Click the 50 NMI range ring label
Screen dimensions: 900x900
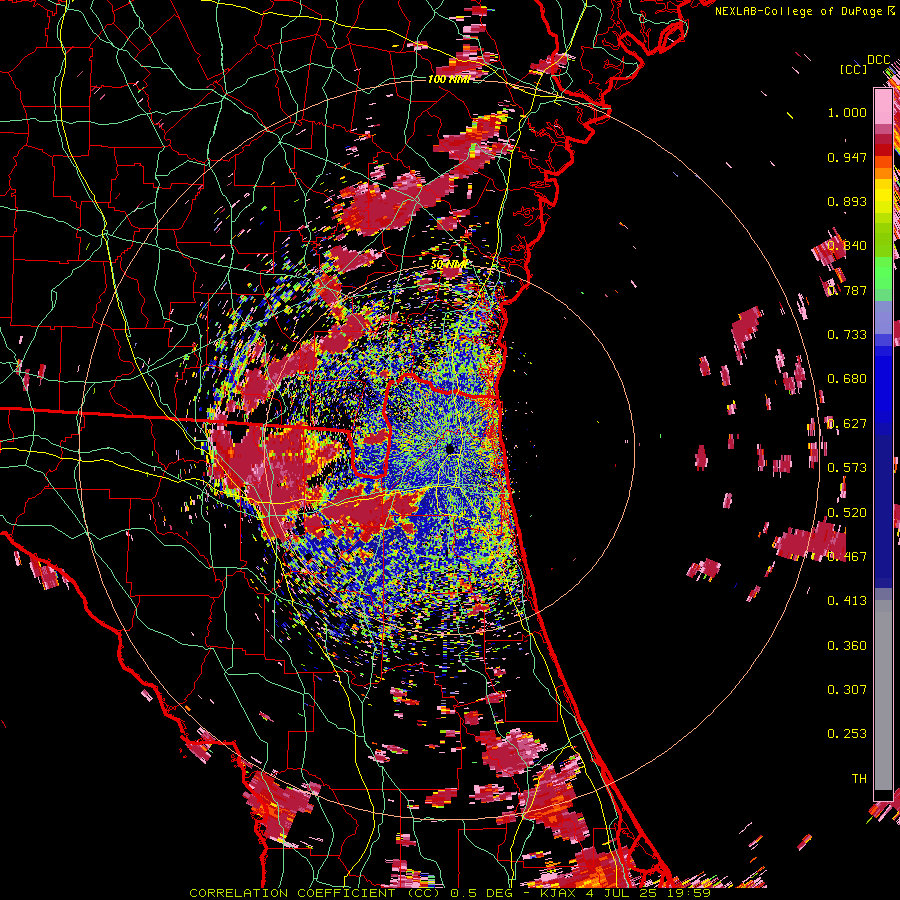pyautogui.click(x=449, y=264)
